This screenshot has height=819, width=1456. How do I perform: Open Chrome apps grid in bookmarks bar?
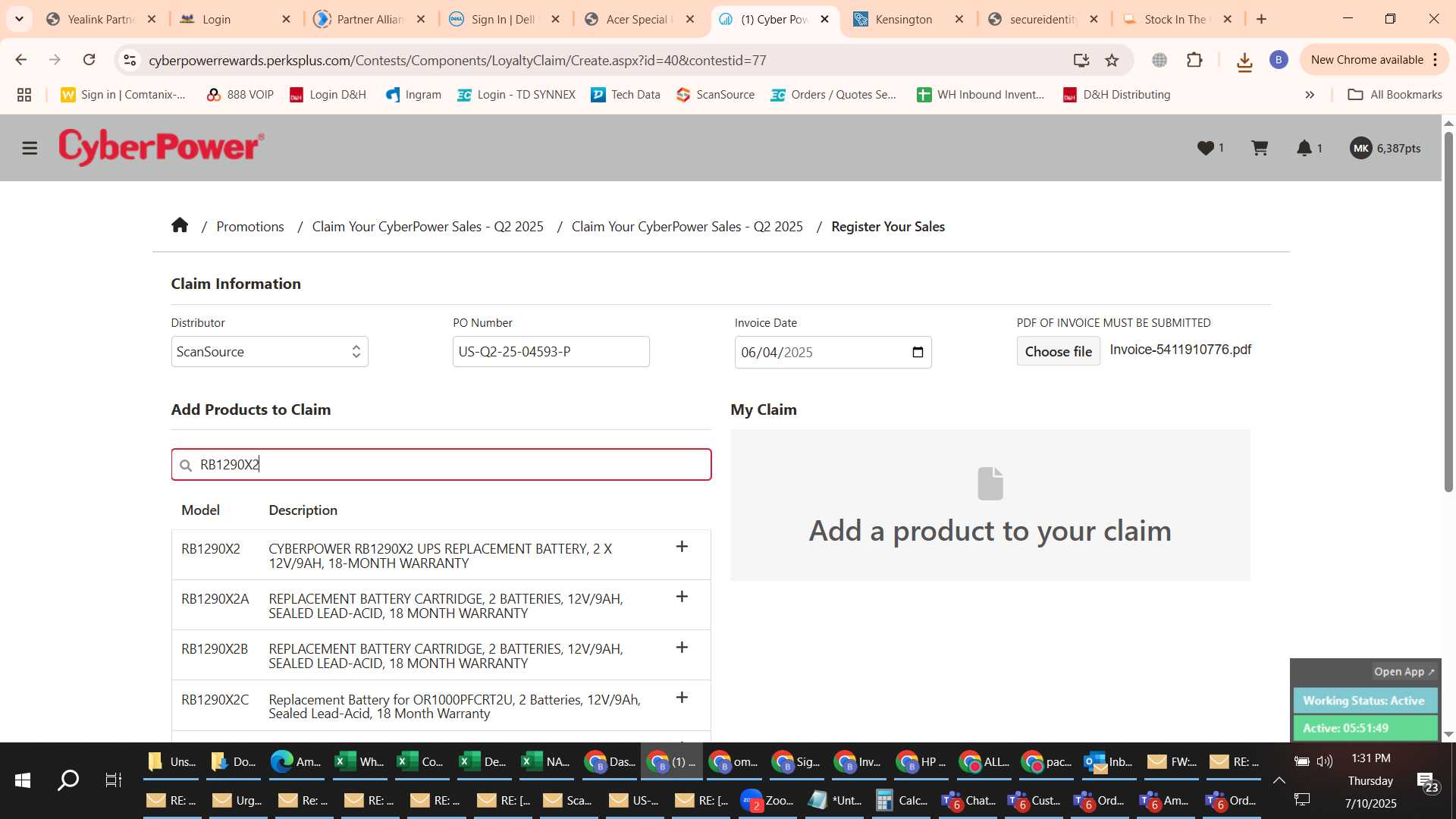coord(24,95)
